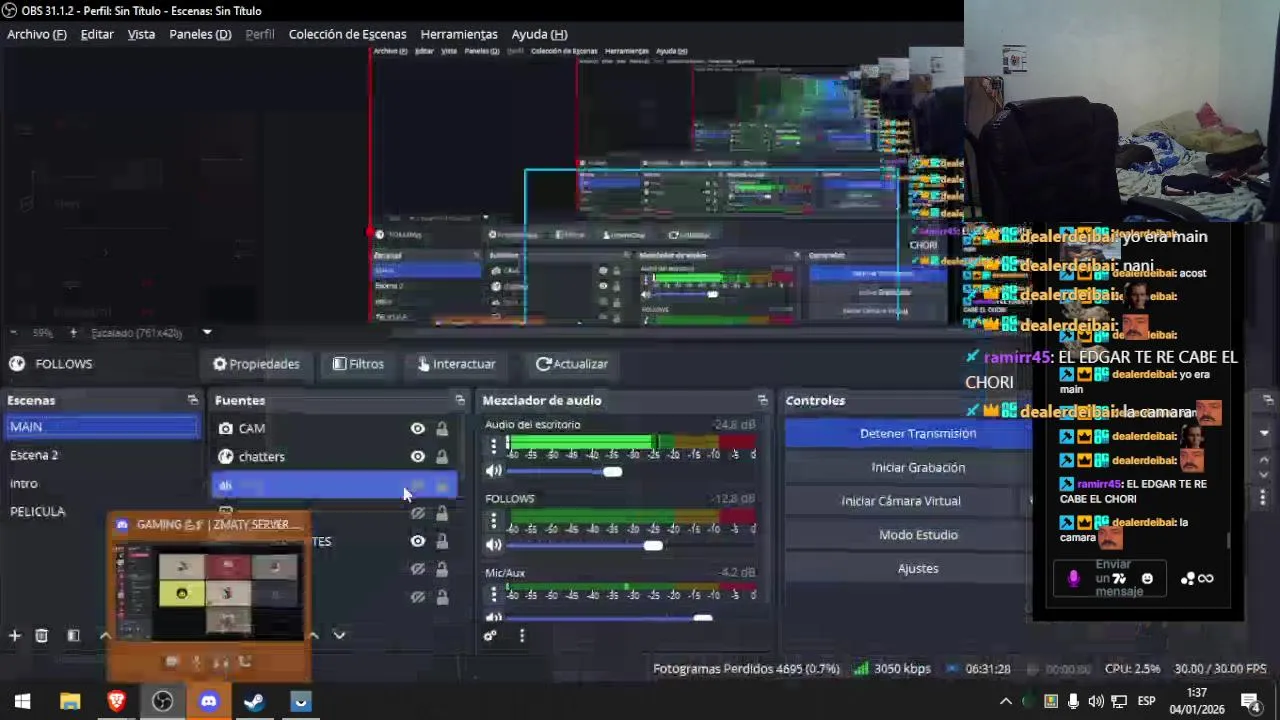1280x720 pixels.
Task: Open the Herramientas menu
Action: [x=459, y=34]
